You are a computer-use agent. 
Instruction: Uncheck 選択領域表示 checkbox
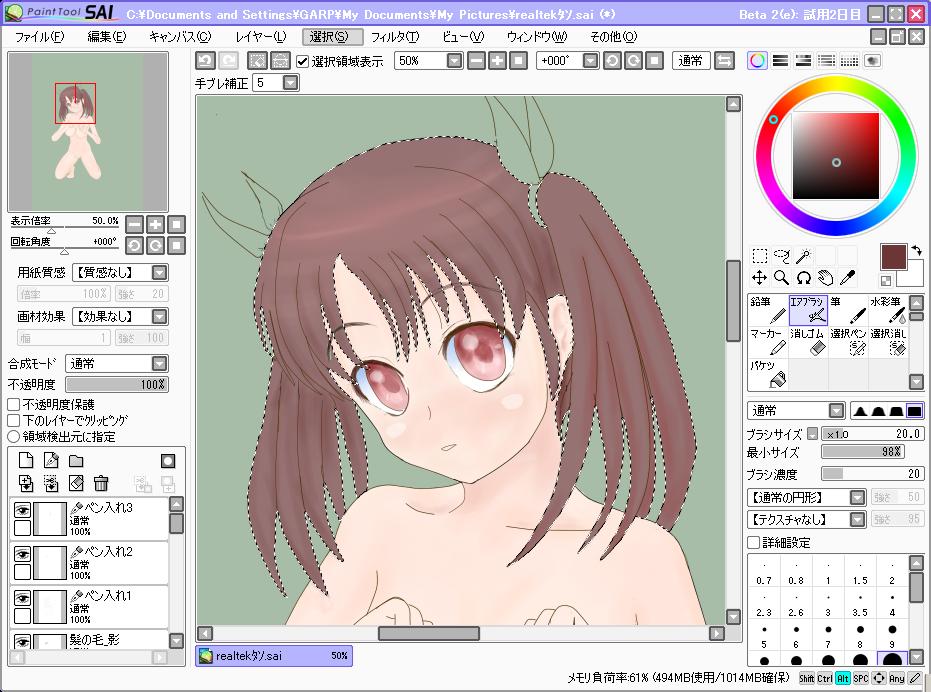tap(303, 61)
